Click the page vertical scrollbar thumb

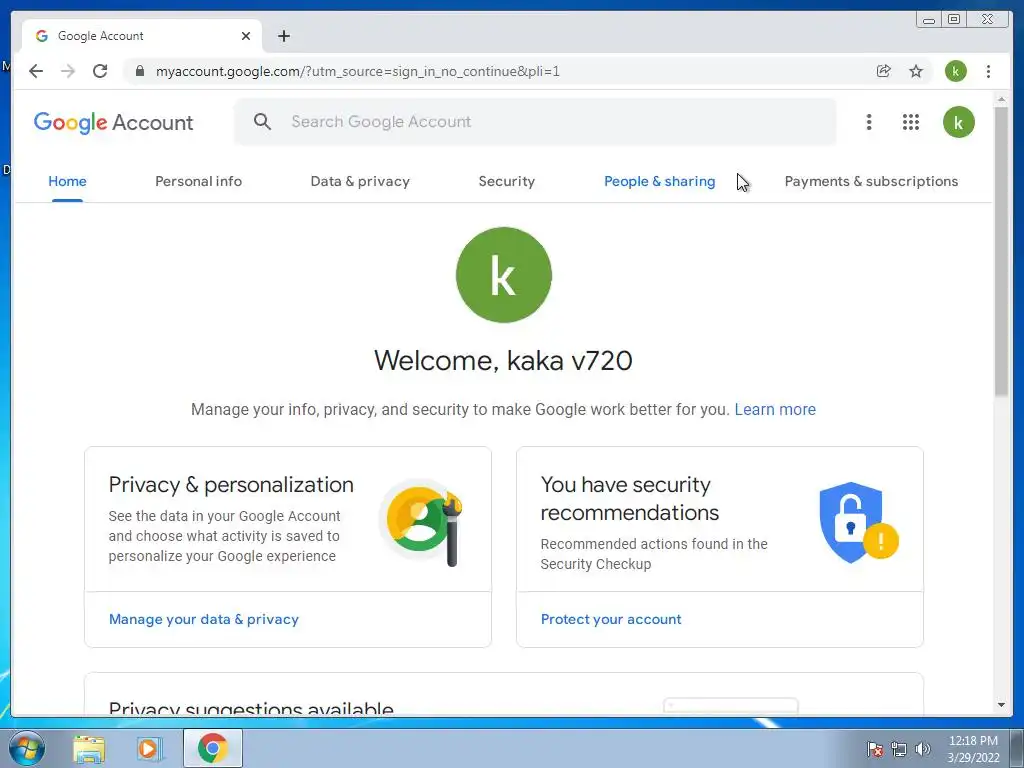(1001, 251)
